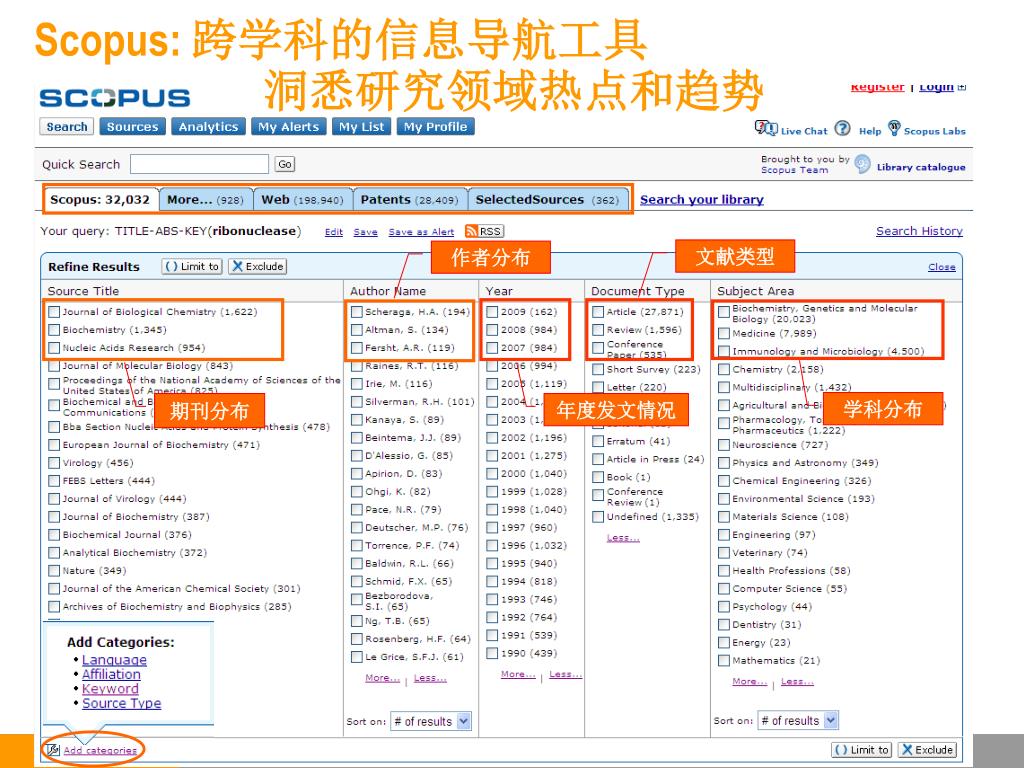Switch to More... (928) results tab
The image size is (1024, 768).
pos(205,200)
